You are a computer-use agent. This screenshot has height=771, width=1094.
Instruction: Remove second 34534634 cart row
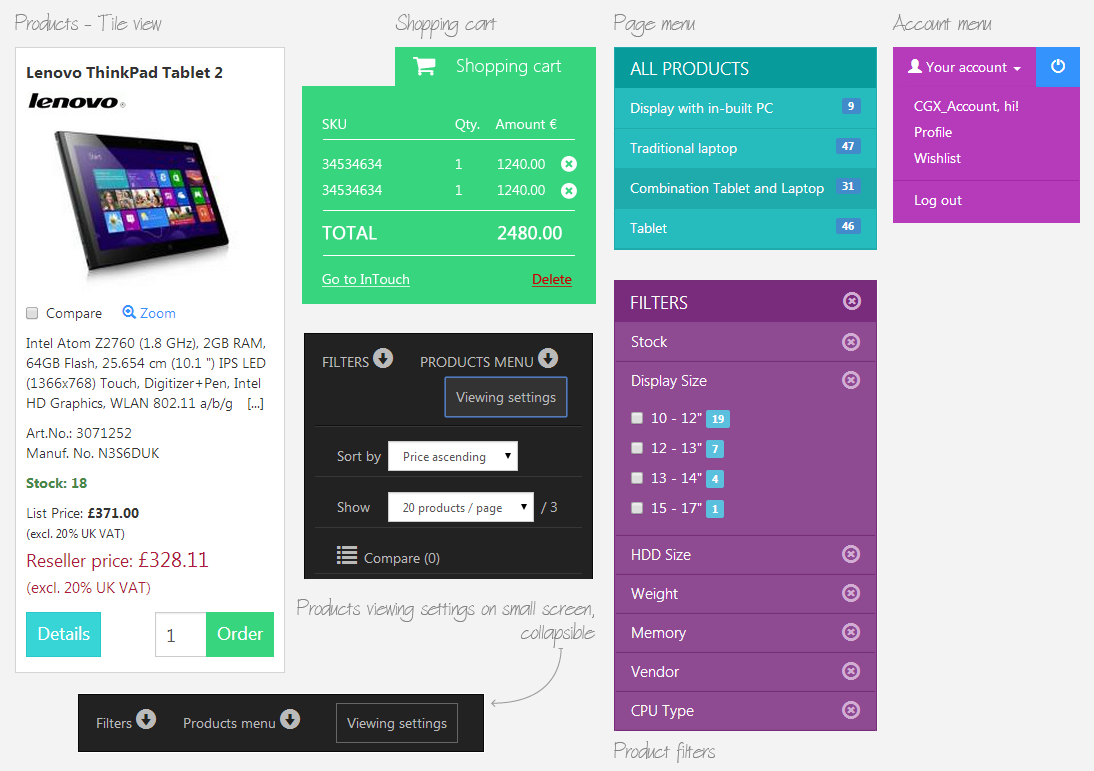[x=569, y=190]
